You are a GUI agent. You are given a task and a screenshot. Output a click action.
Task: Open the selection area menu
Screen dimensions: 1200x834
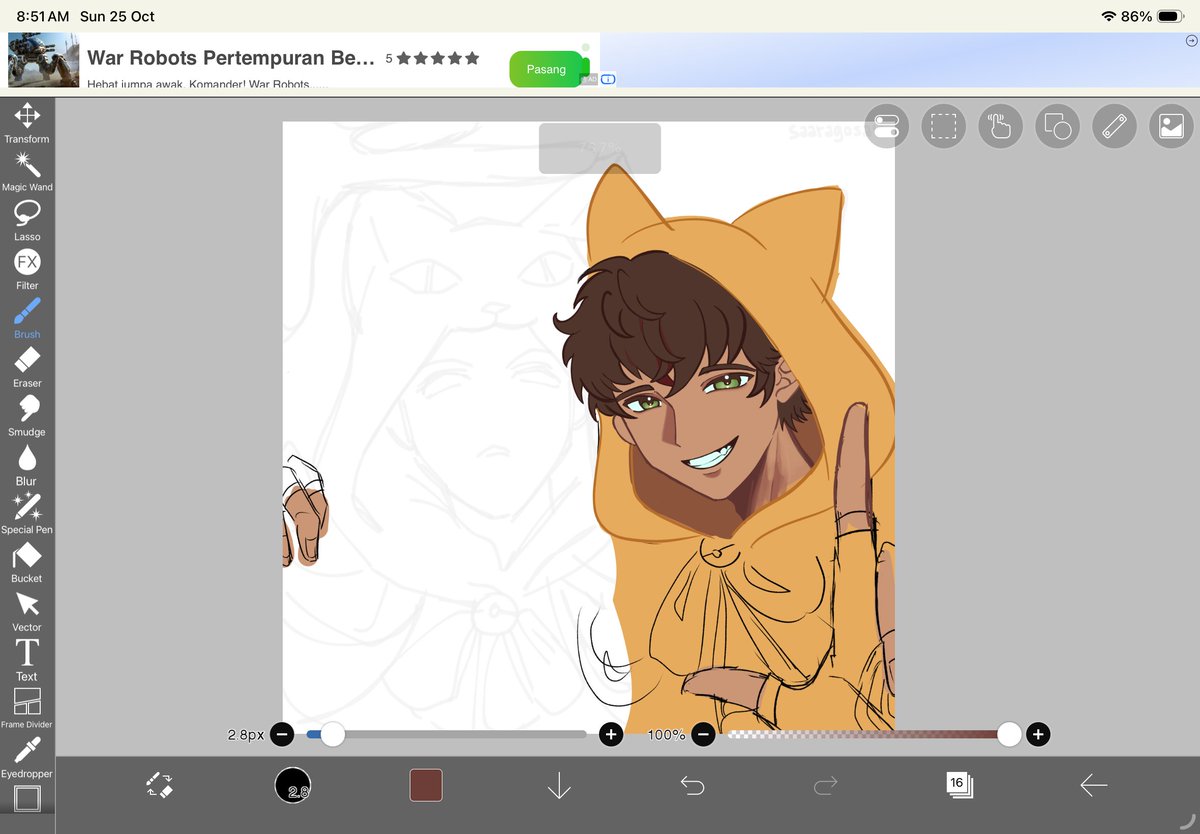click(943, 126)
